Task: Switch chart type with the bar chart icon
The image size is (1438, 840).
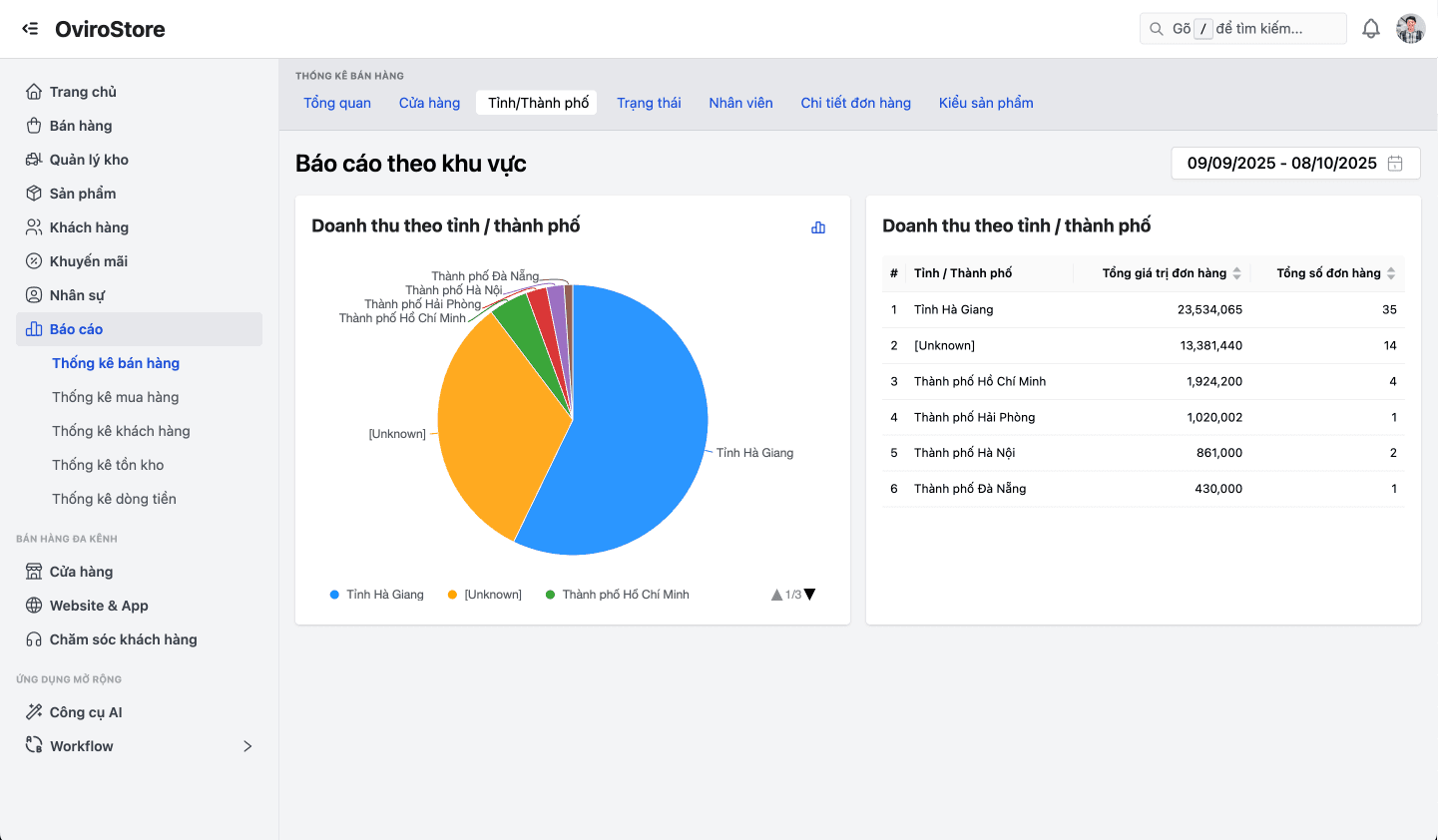Action: 818,227
